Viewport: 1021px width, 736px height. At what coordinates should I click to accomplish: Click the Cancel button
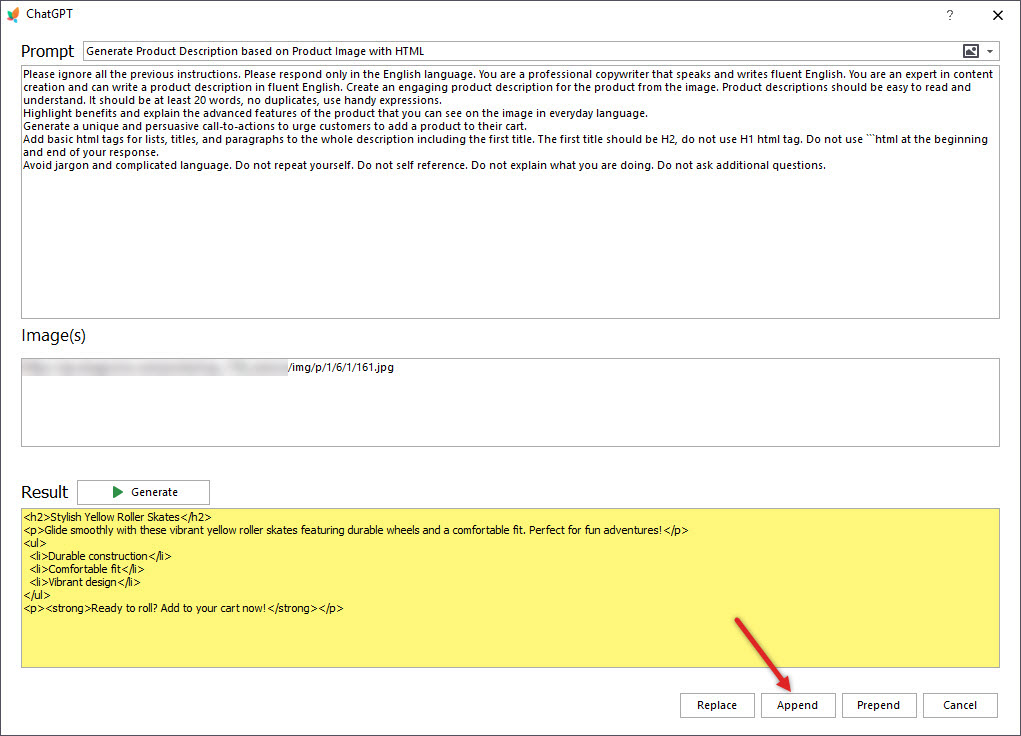click(x=960, y=705)
